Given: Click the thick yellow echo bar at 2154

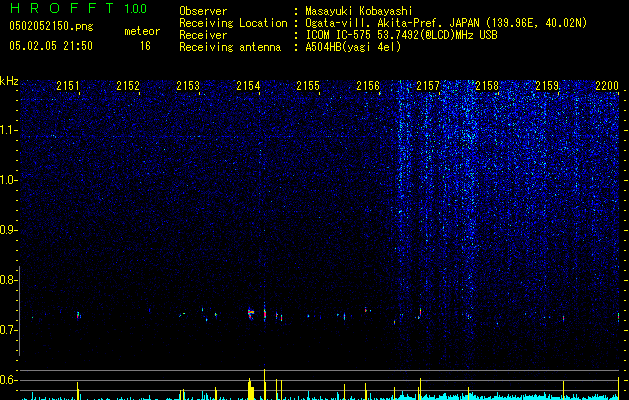Looking at the screenshot, I should pyautogui.click(x=251, y=389).
